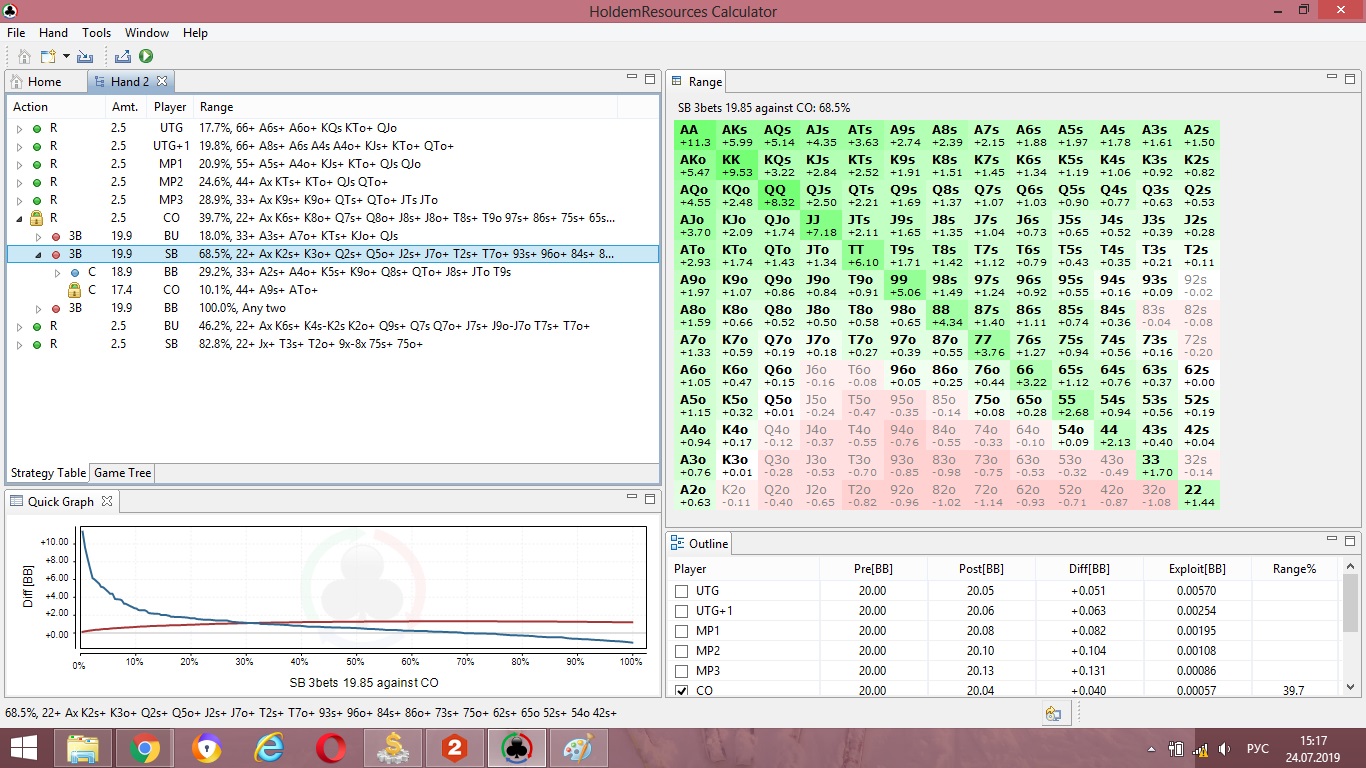Click the New Hand toolbar icon

click(x=49, y=57)
